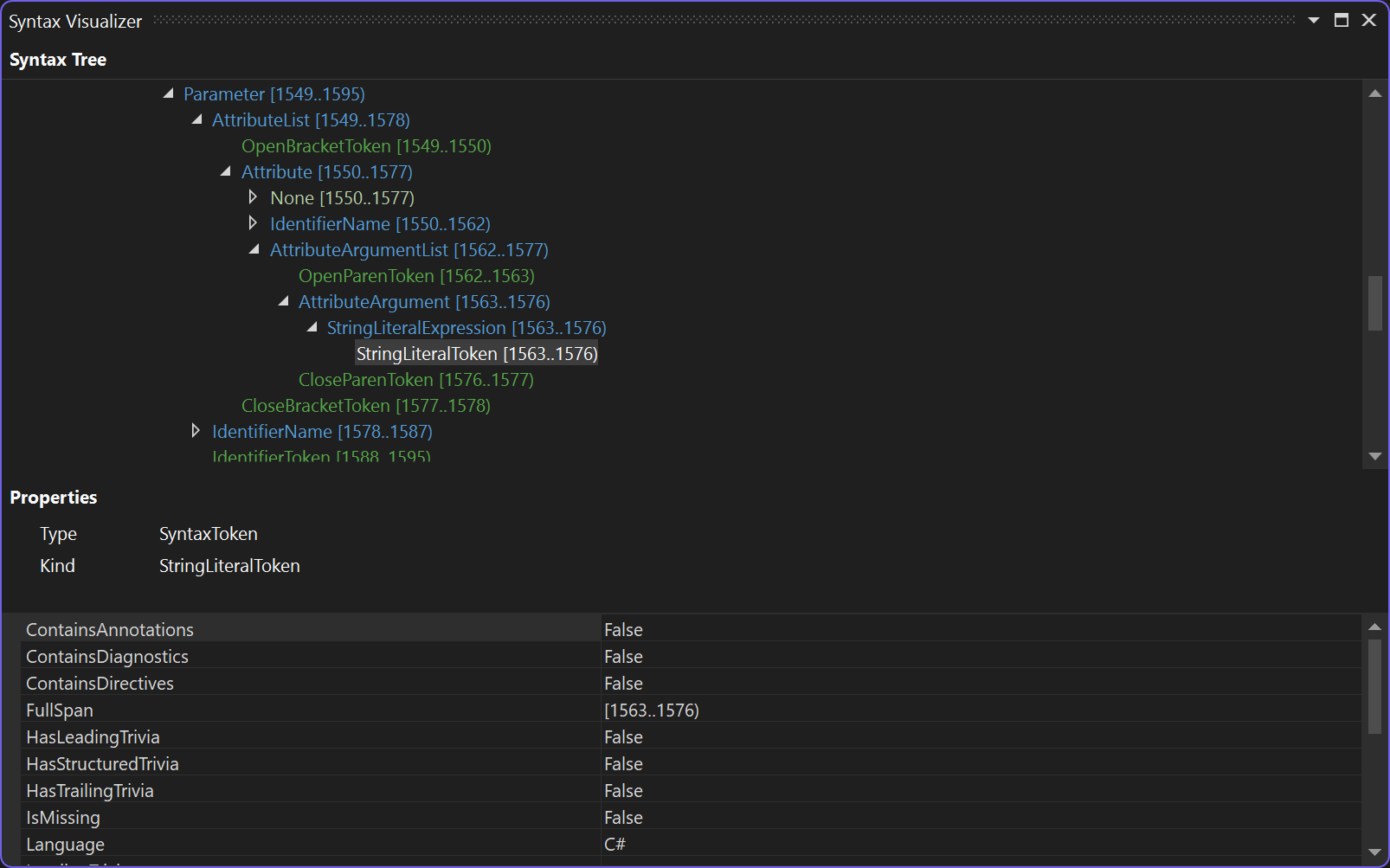Select the CloseParenToken tree node
This screenshot has width=1390, height=868.
(415, 379)
